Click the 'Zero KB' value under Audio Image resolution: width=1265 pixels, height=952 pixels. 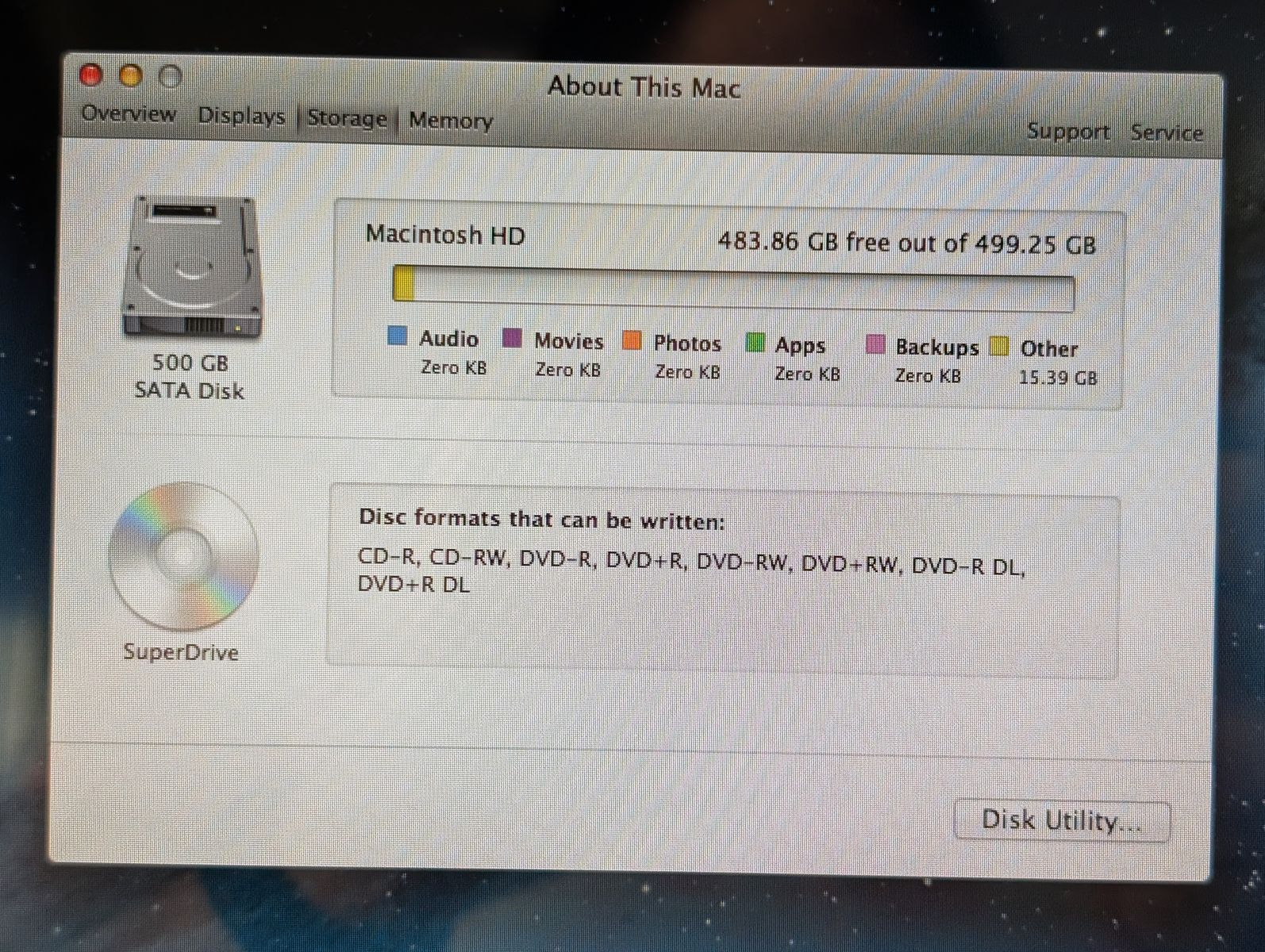[454, 368]
